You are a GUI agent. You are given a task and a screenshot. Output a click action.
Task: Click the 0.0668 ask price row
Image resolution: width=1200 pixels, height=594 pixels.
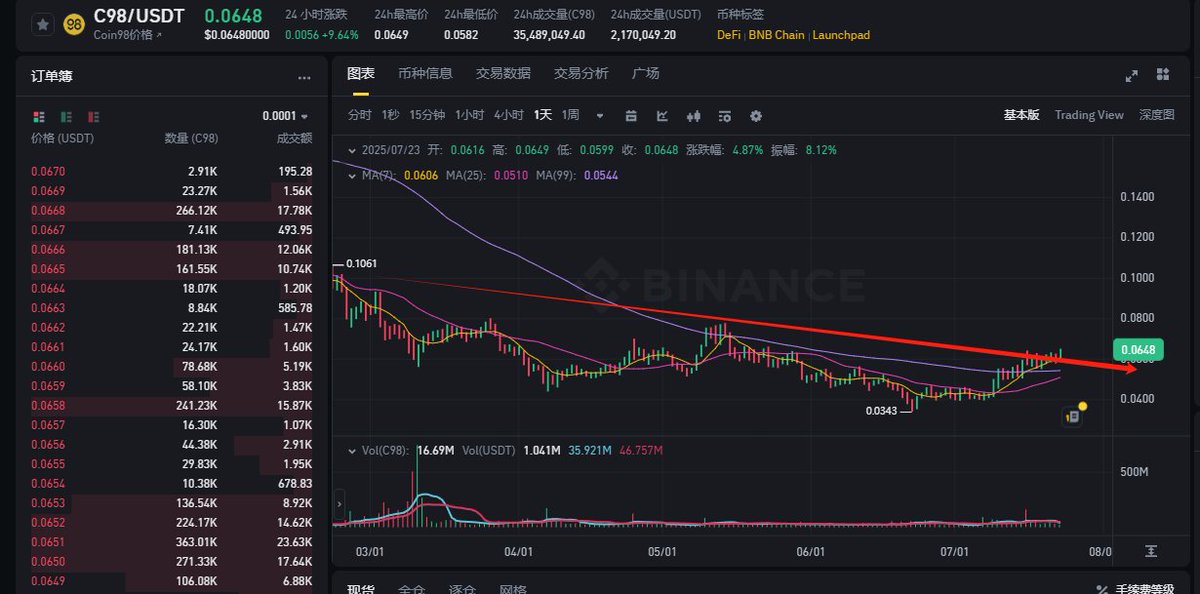tap(172, 210)
